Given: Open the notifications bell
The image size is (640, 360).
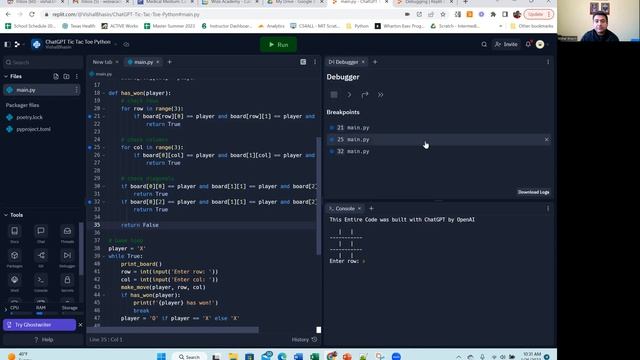Looking at the screenshot, I should pos(528,44).
